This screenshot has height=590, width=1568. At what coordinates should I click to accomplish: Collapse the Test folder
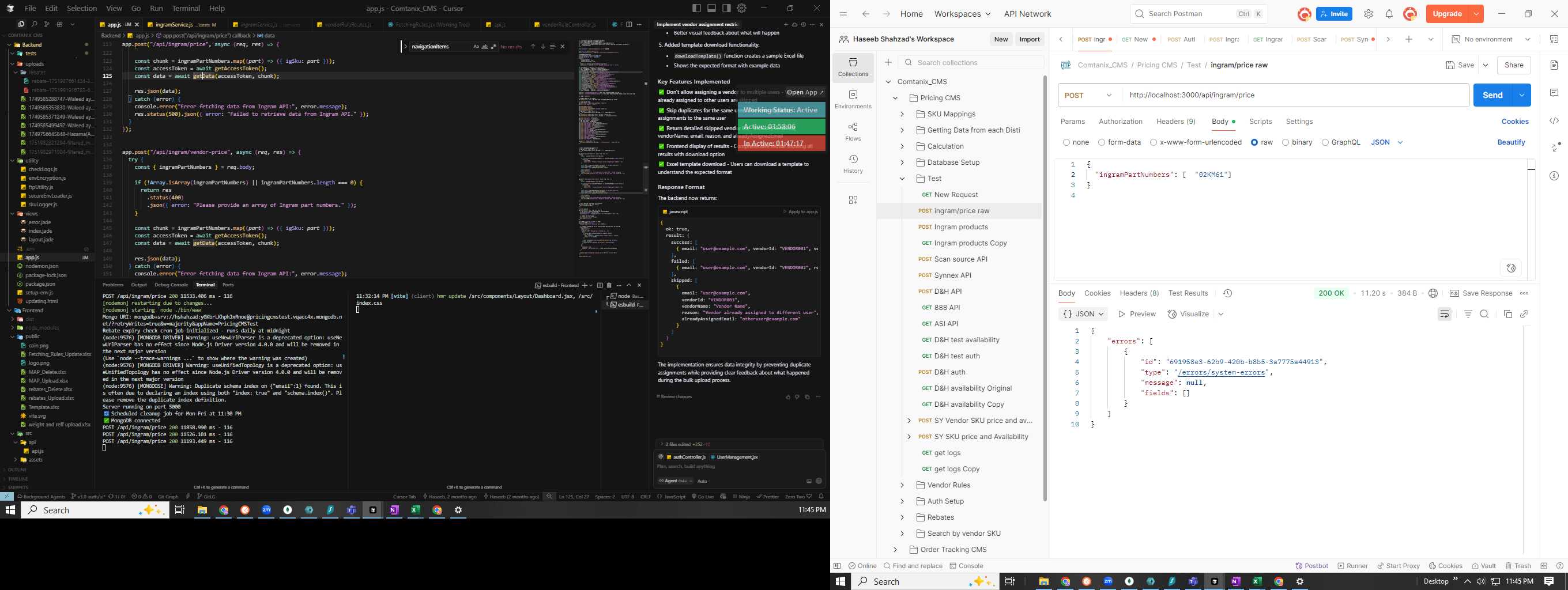pos(902,178)
